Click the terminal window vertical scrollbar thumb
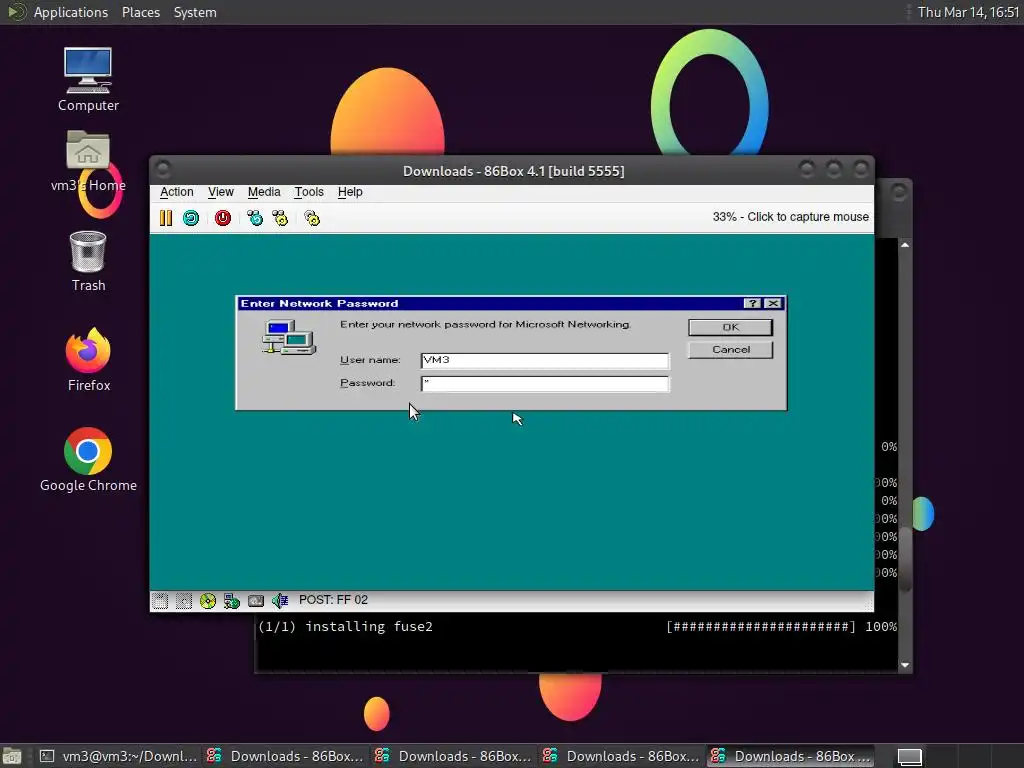 tap(904, 562)
